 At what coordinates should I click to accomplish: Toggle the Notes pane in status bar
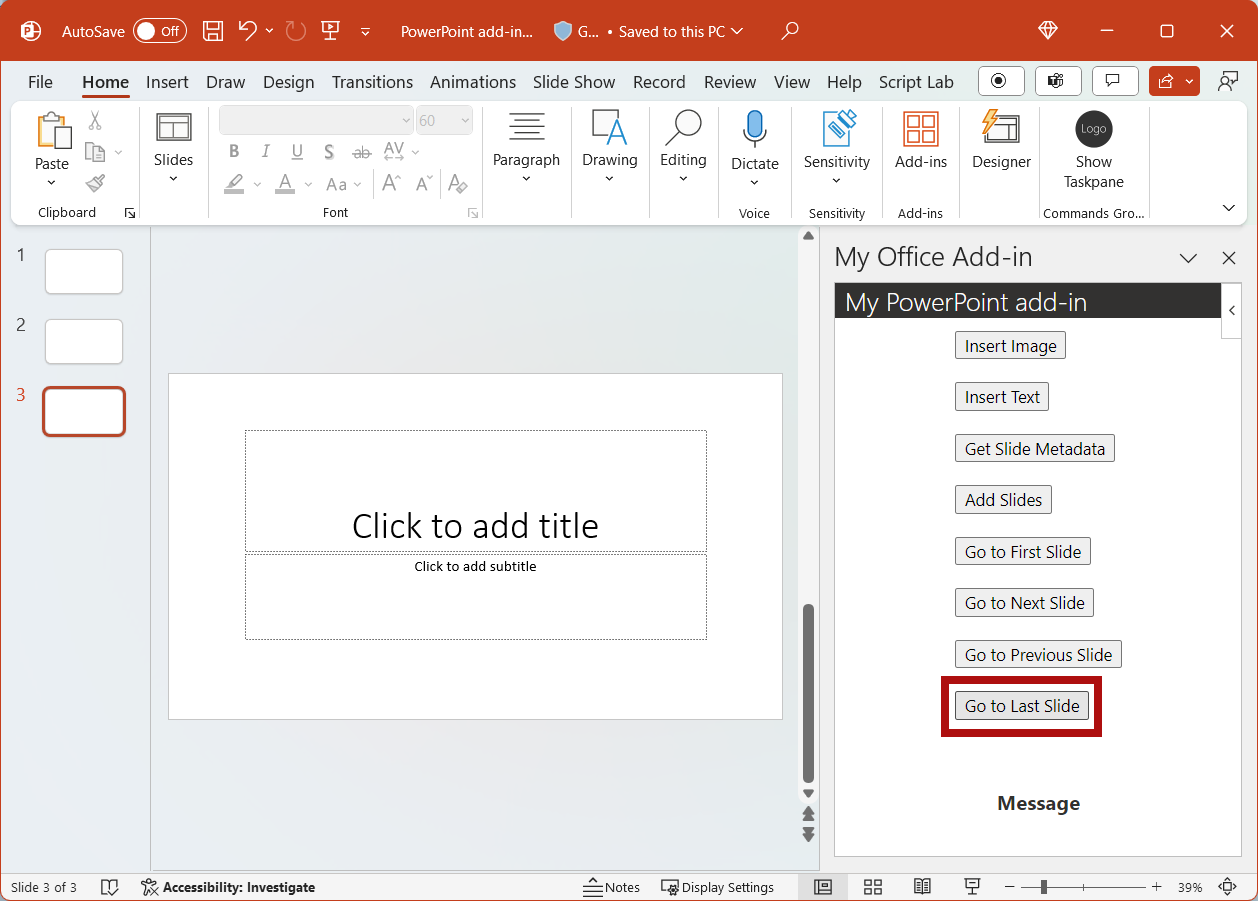click(x=611, y=887)
